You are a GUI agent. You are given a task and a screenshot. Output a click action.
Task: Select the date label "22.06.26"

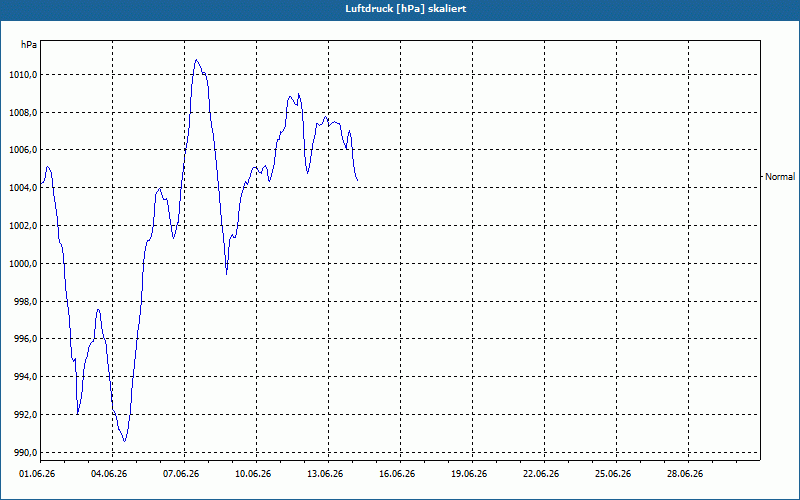coord(541,474)
